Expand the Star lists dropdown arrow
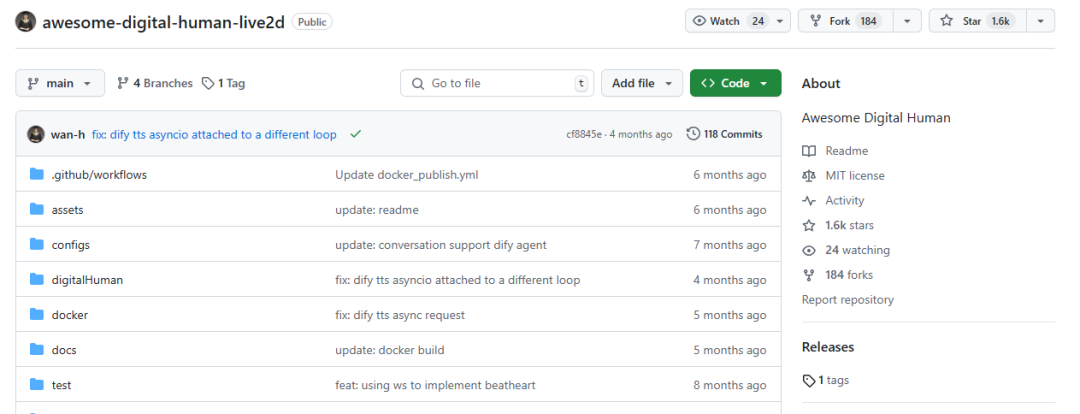The image size is (1080, 414). (x=1040, y=21)
